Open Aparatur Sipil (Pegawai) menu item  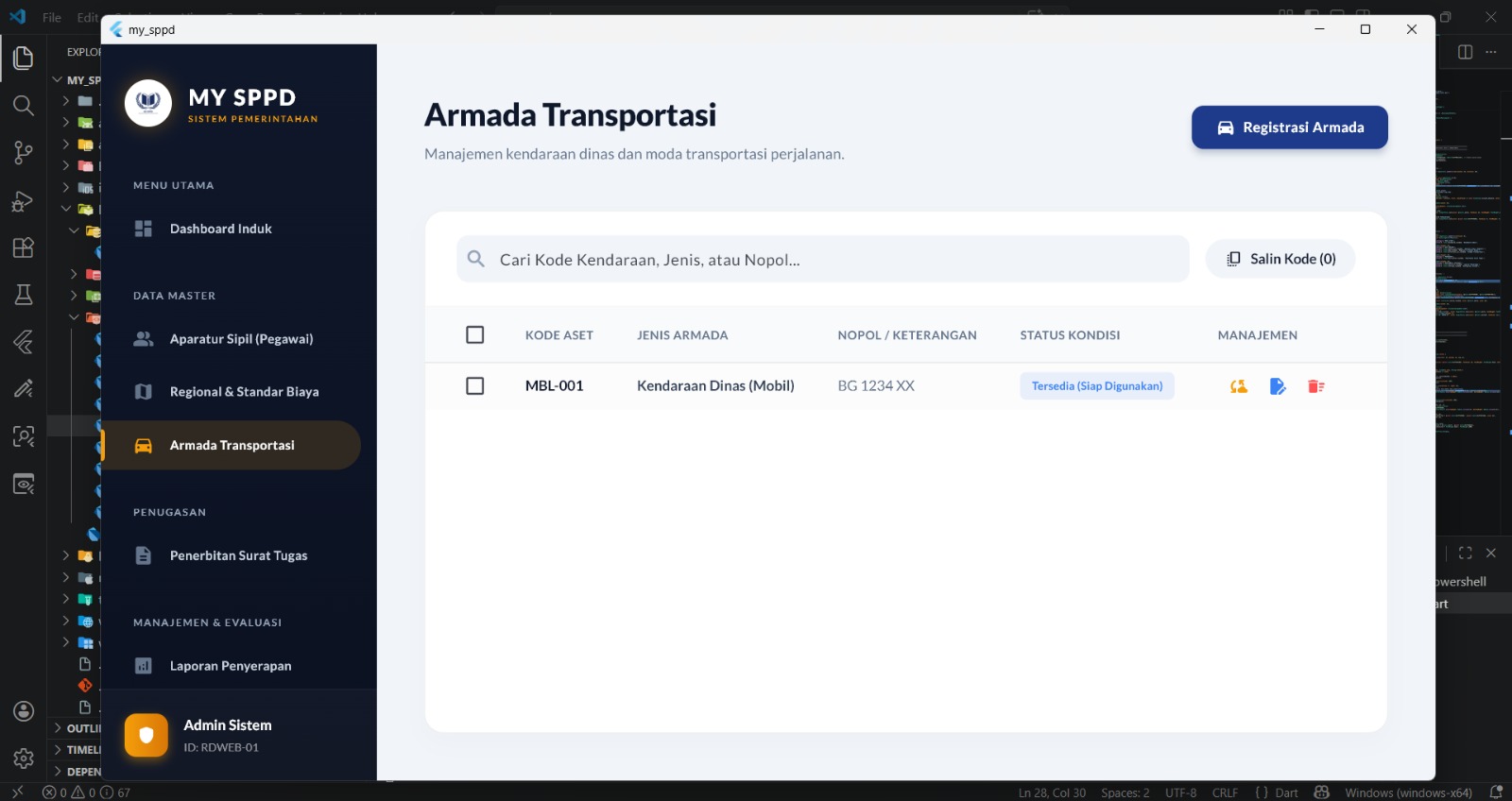click(231, 338)
